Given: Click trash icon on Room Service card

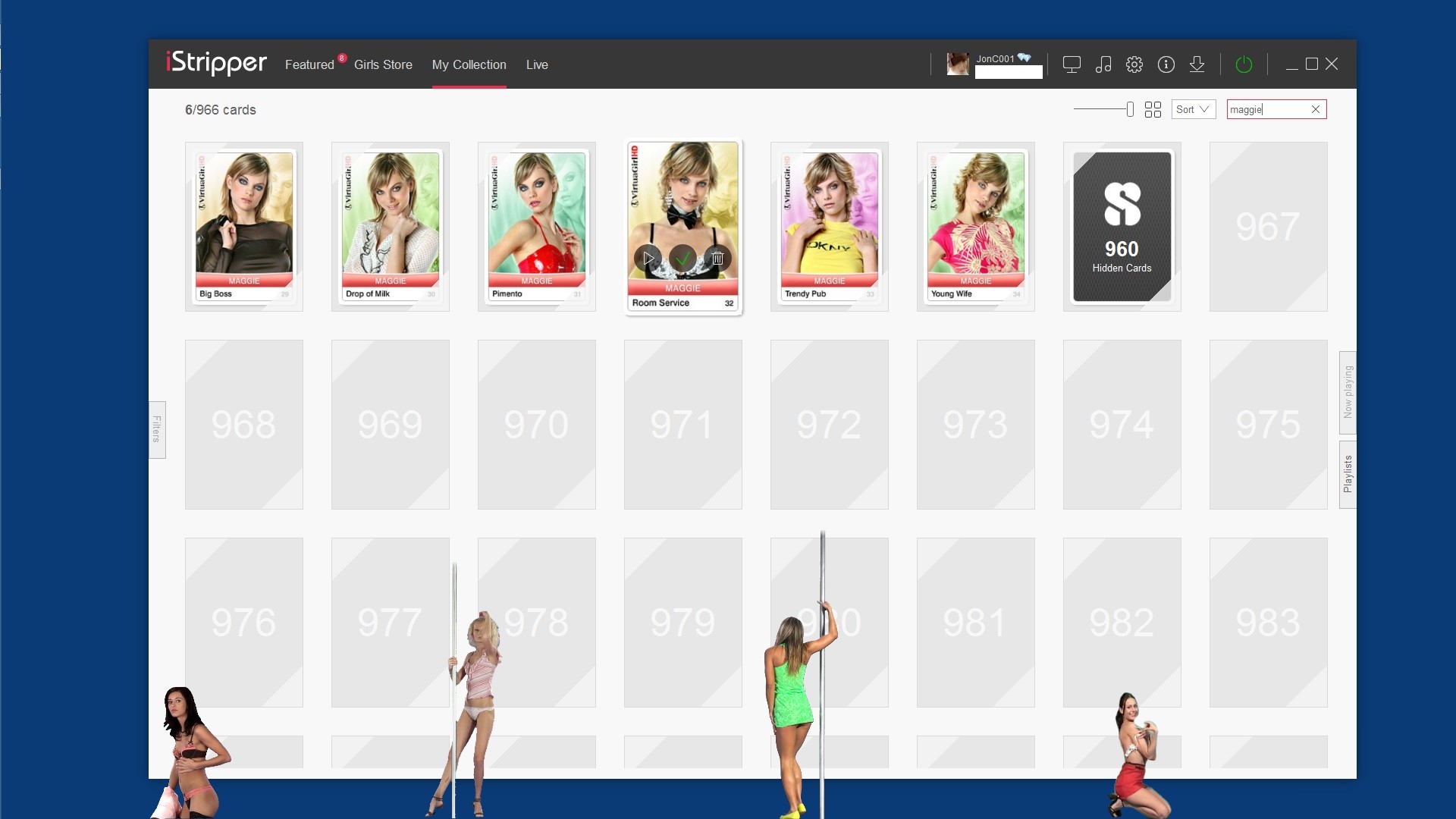Looking at the screenshot, I should [x=717, y=259].
